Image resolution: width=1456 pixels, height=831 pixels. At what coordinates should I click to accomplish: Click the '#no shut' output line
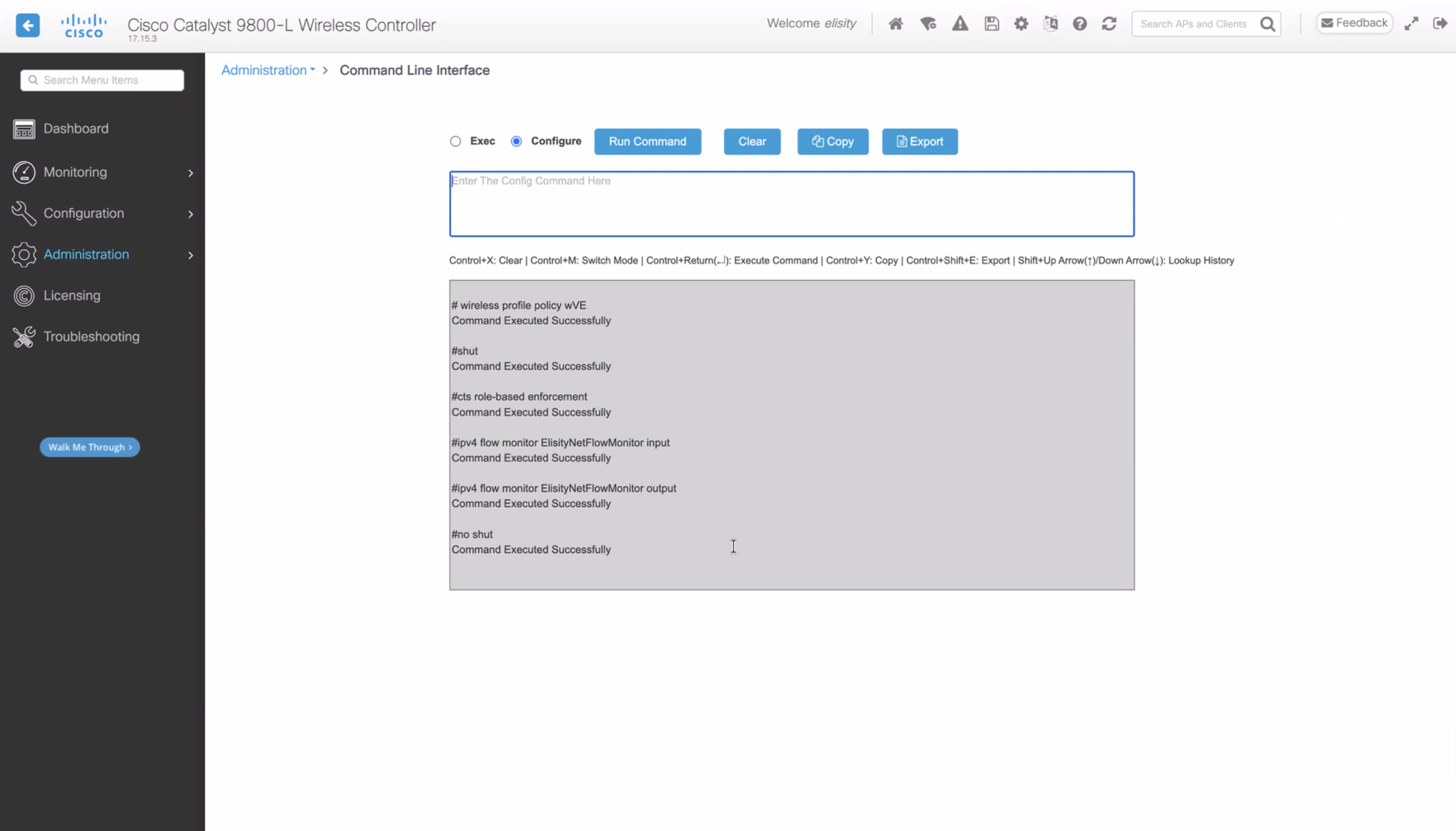click(x=472, y=535)
